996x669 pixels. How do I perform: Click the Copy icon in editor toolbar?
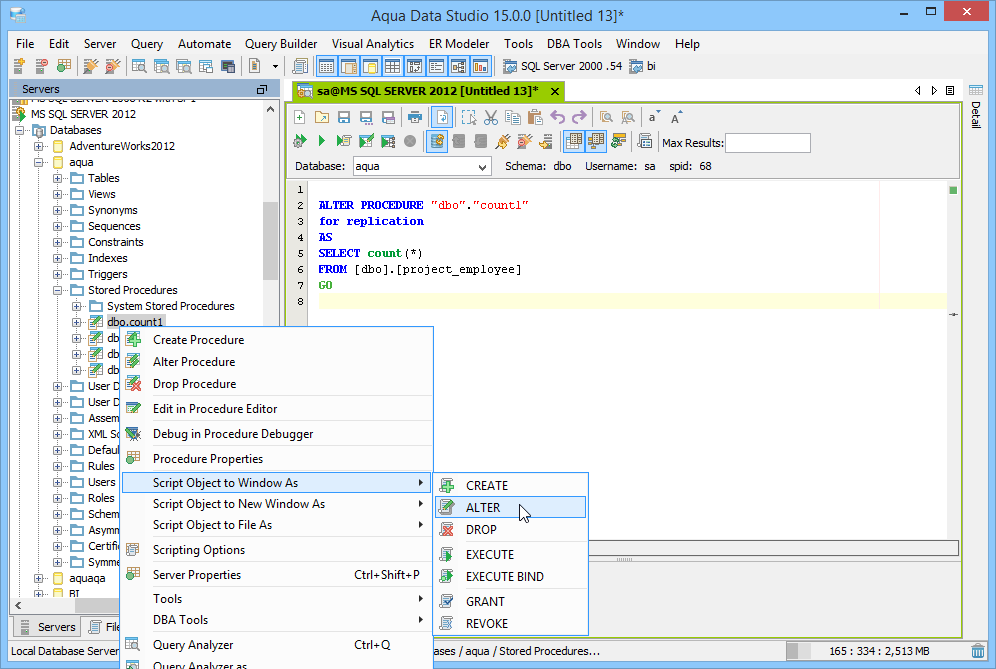pyautogui.click(x=513, y=117)
